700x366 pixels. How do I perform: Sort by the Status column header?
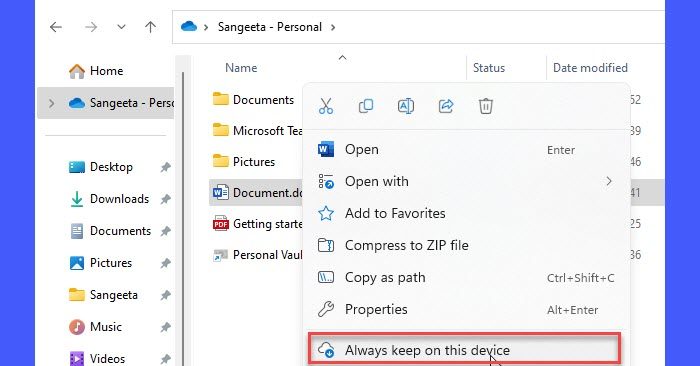point(489,68)
